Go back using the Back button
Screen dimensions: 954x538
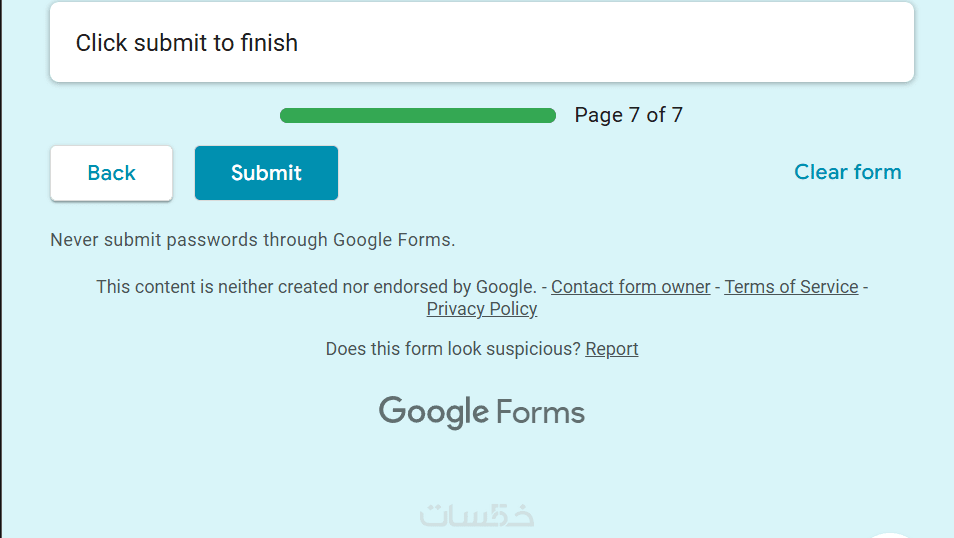(x=111, y=173)
